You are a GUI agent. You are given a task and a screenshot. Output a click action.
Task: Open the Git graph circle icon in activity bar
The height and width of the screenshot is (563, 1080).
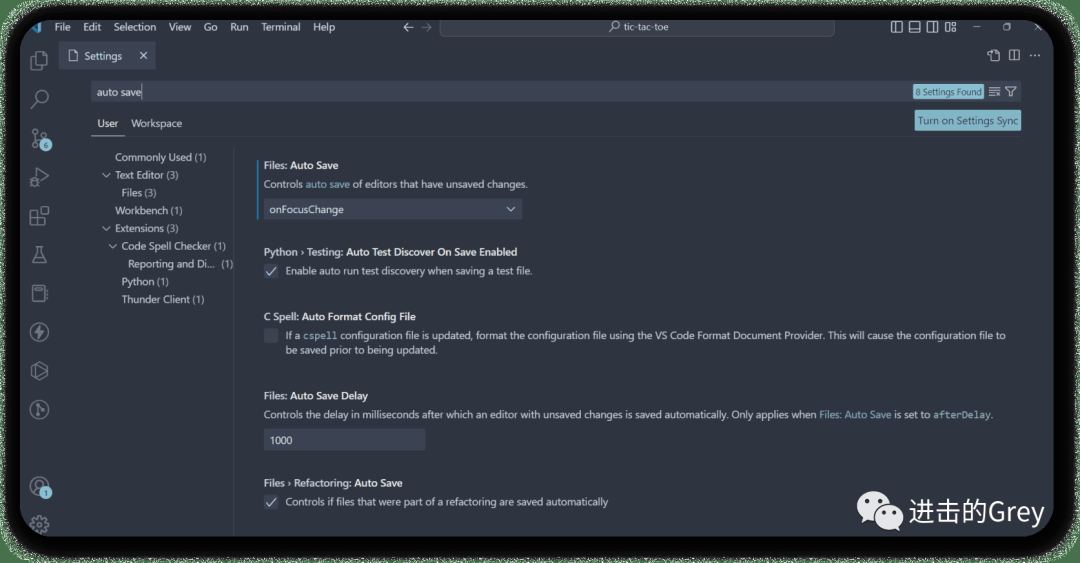(39, 409)
